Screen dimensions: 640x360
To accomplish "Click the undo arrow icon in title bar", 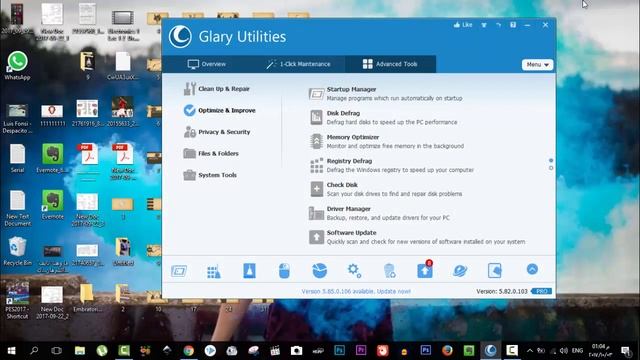I will (498, 25).
